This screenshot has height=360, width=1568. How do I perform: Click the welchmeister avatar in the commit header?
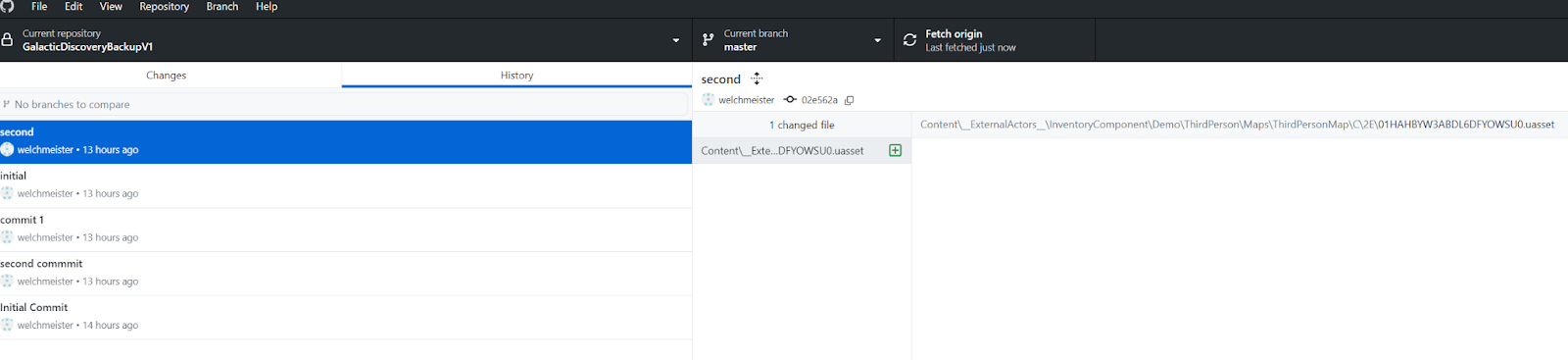pyautogui.click(x=709, y=99)
